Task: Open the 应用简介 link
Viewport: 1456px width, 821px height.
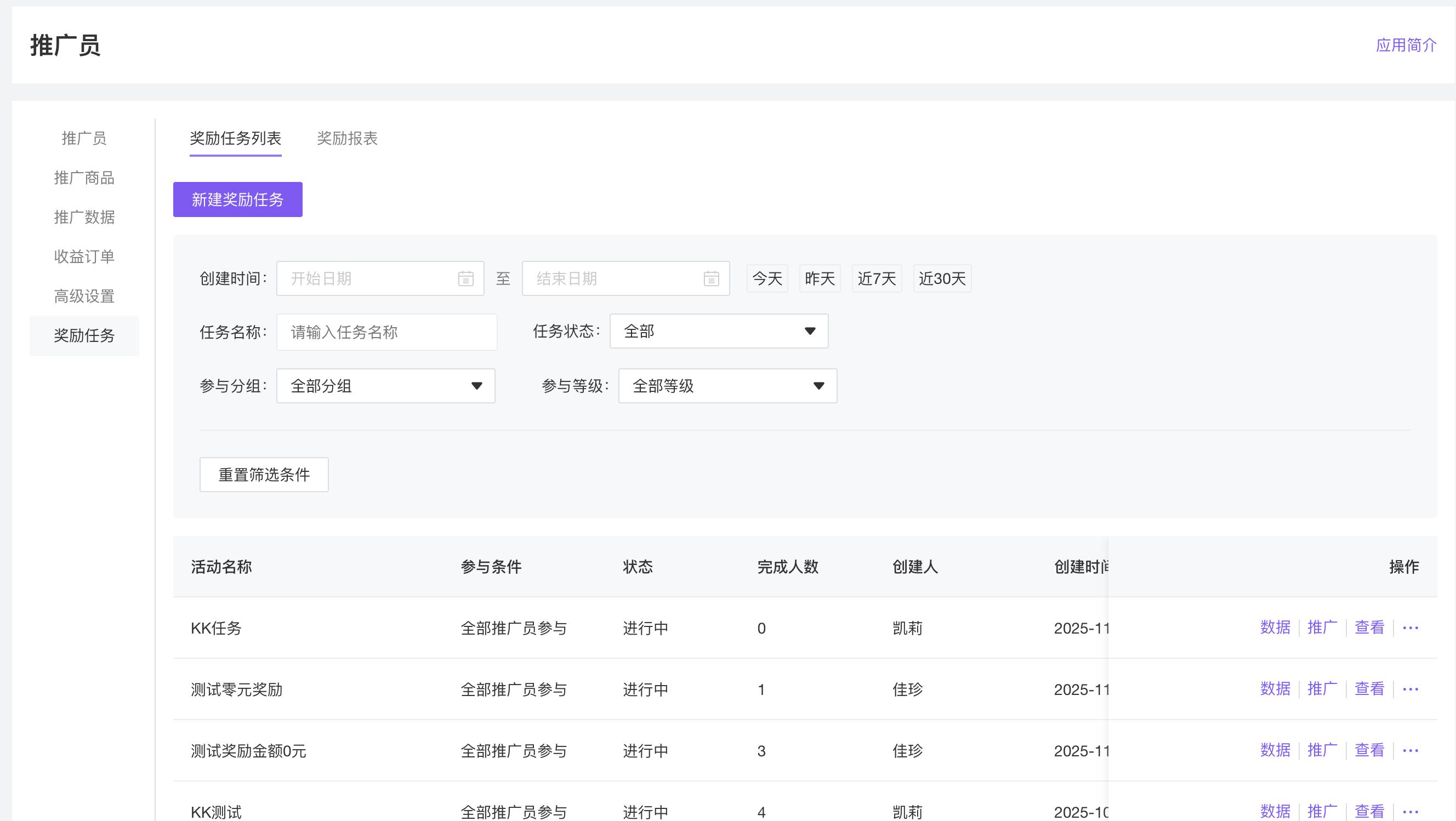Action: click(x=1406, y=45)
